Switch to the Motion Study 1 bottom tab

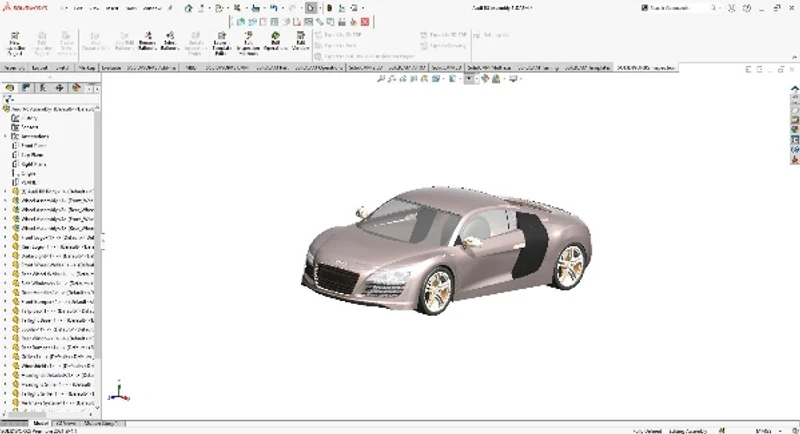point(100,423)
